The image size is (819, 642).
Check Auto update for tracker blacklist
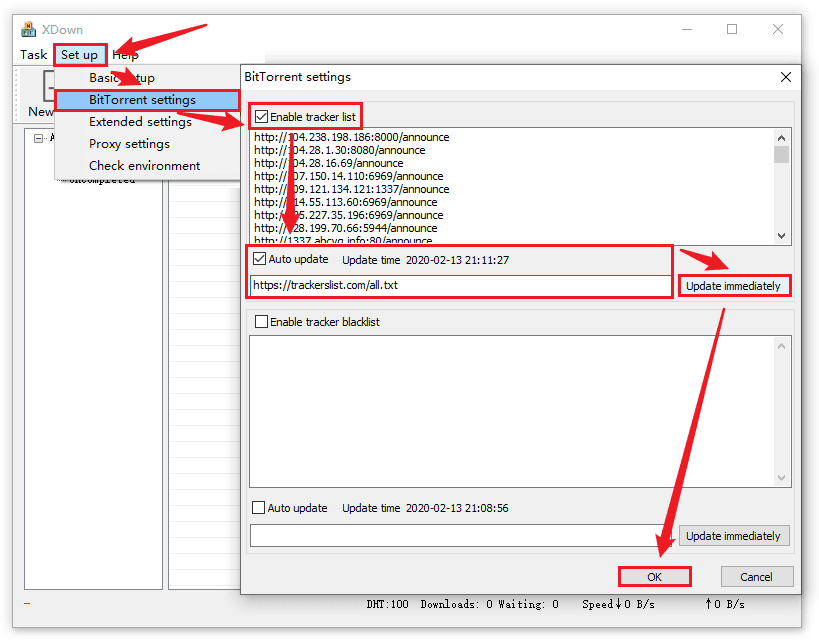259,508
